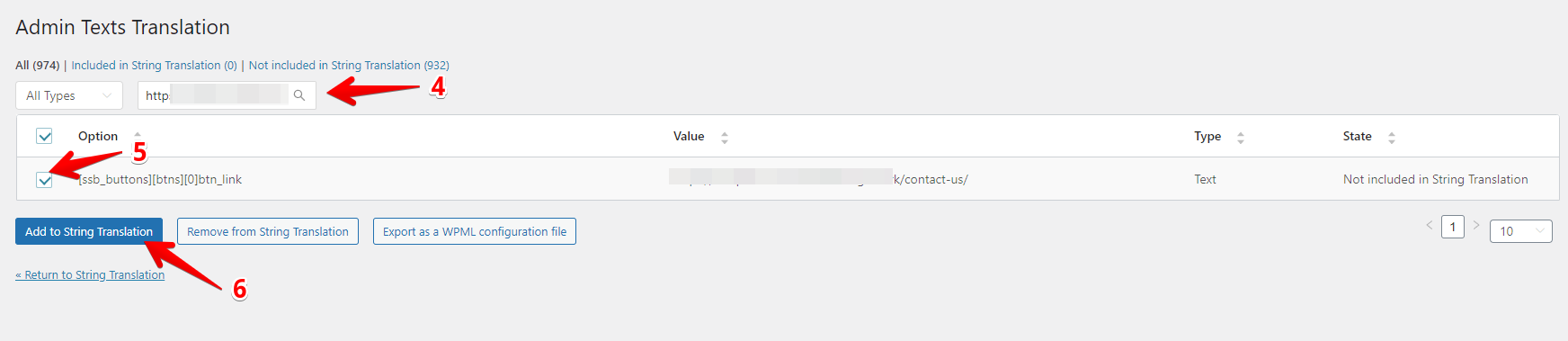Show All (974) filter
Screen dimensions: 1568x341
pyautogui.click(x=38, y=66)
